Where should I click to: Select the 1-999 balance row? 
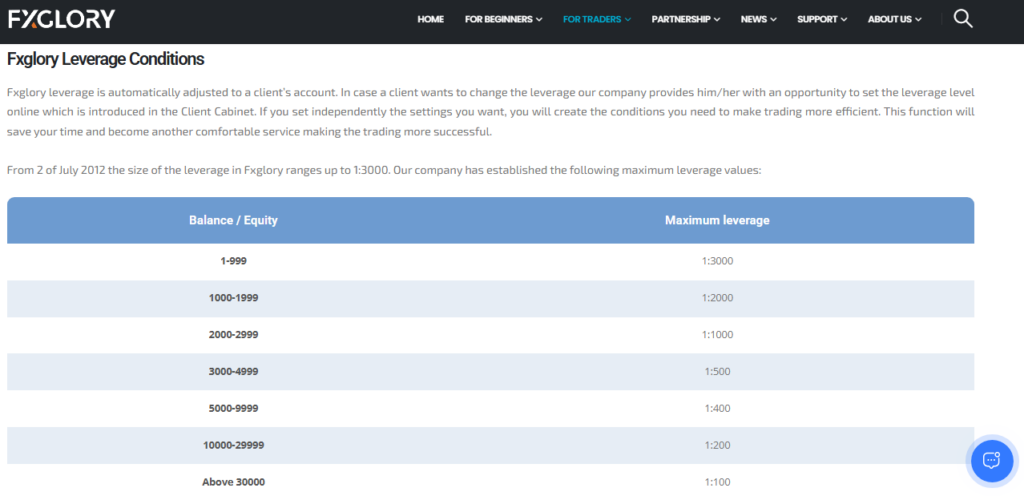tap(233, 261)
